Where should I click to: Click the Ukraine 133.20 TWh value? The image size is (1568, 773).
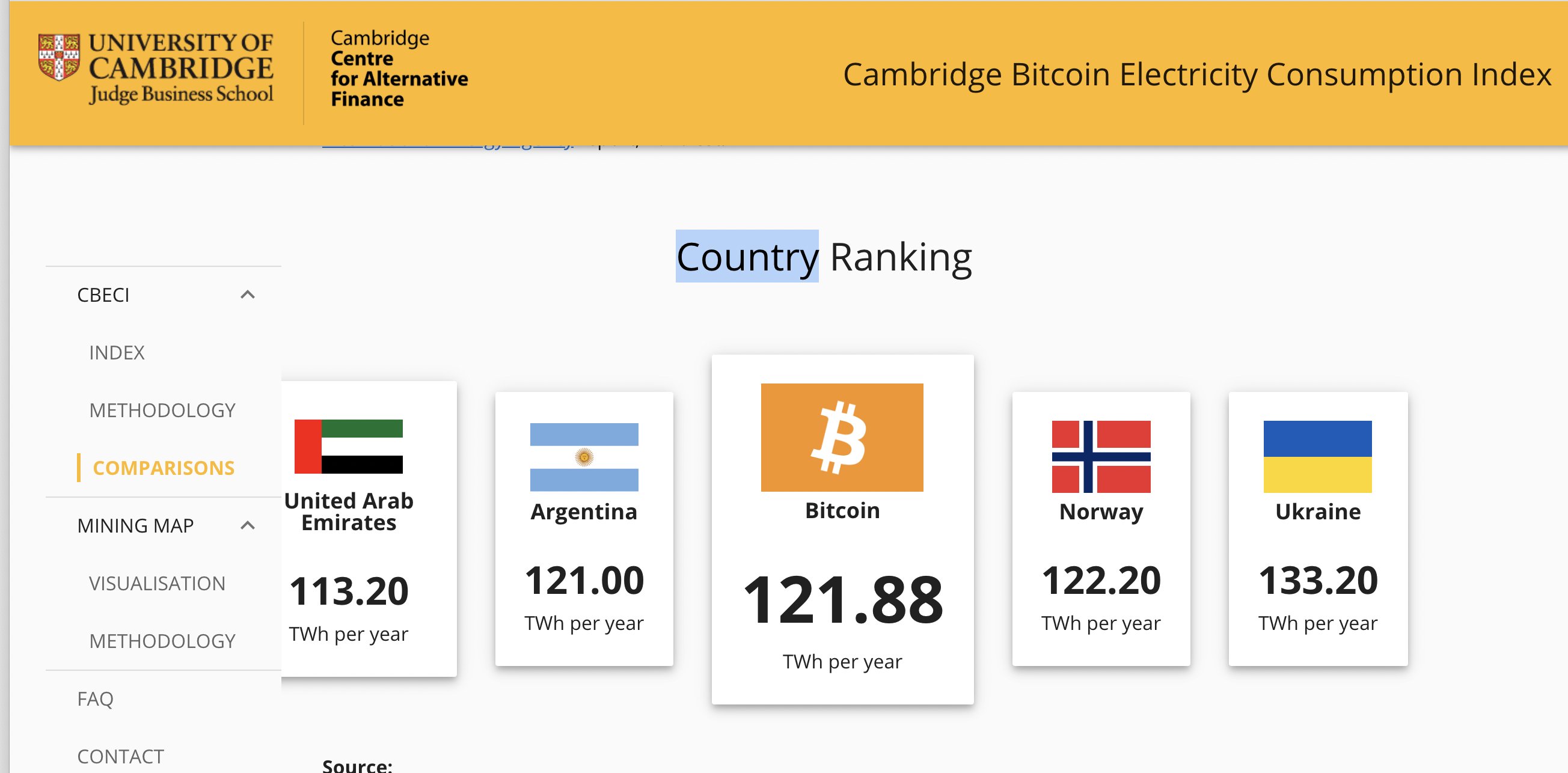[1318, 580]
